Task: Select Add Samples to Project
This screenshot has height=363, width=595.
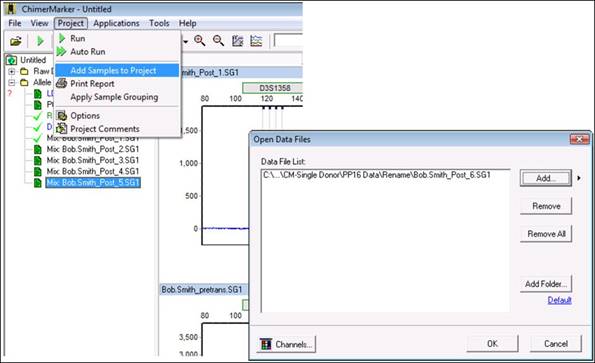Action: (x=117, y=71)
